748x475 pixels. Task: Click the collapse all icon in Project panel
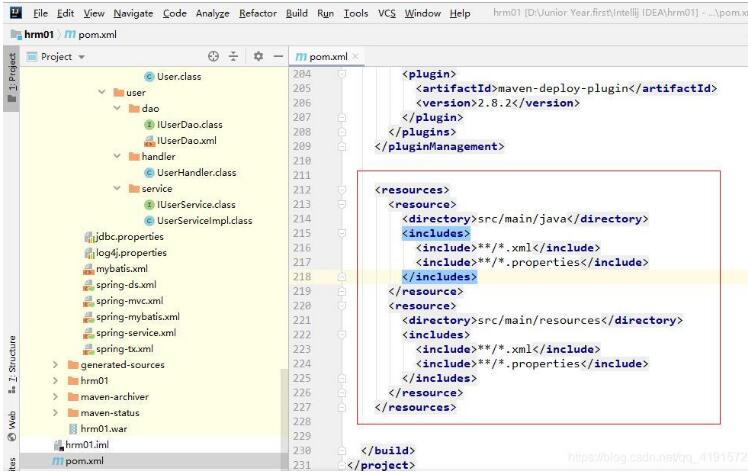tap(234, 57)
